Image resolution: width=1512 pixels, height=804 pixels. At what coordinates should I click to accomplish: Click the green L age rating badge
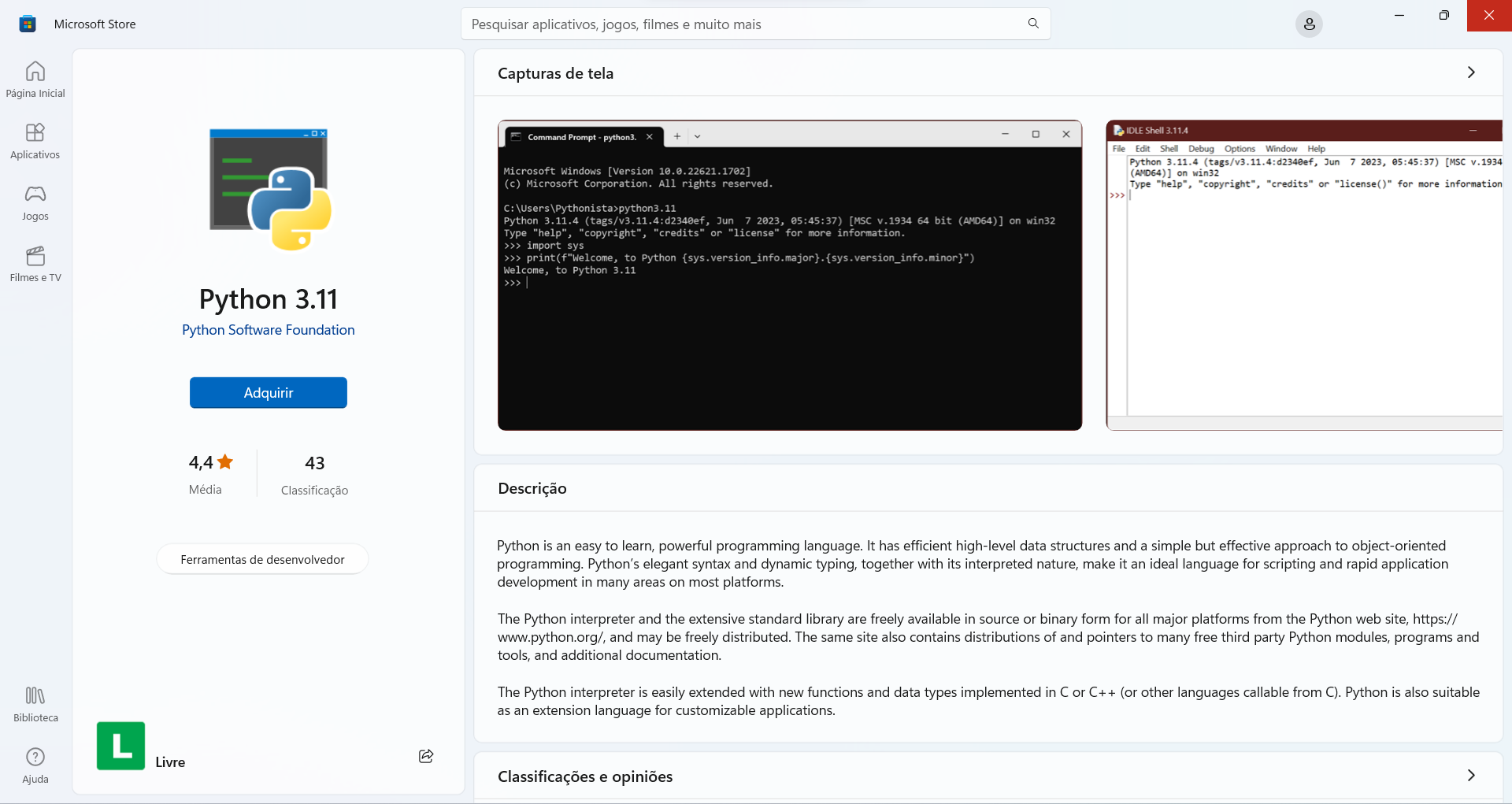(x=120, y=746)
